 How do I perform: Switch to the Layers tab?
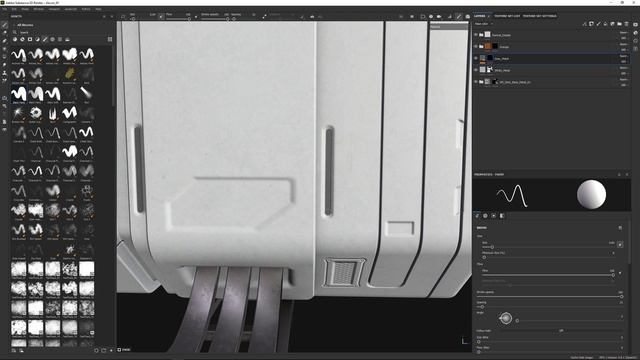(480, 16)
